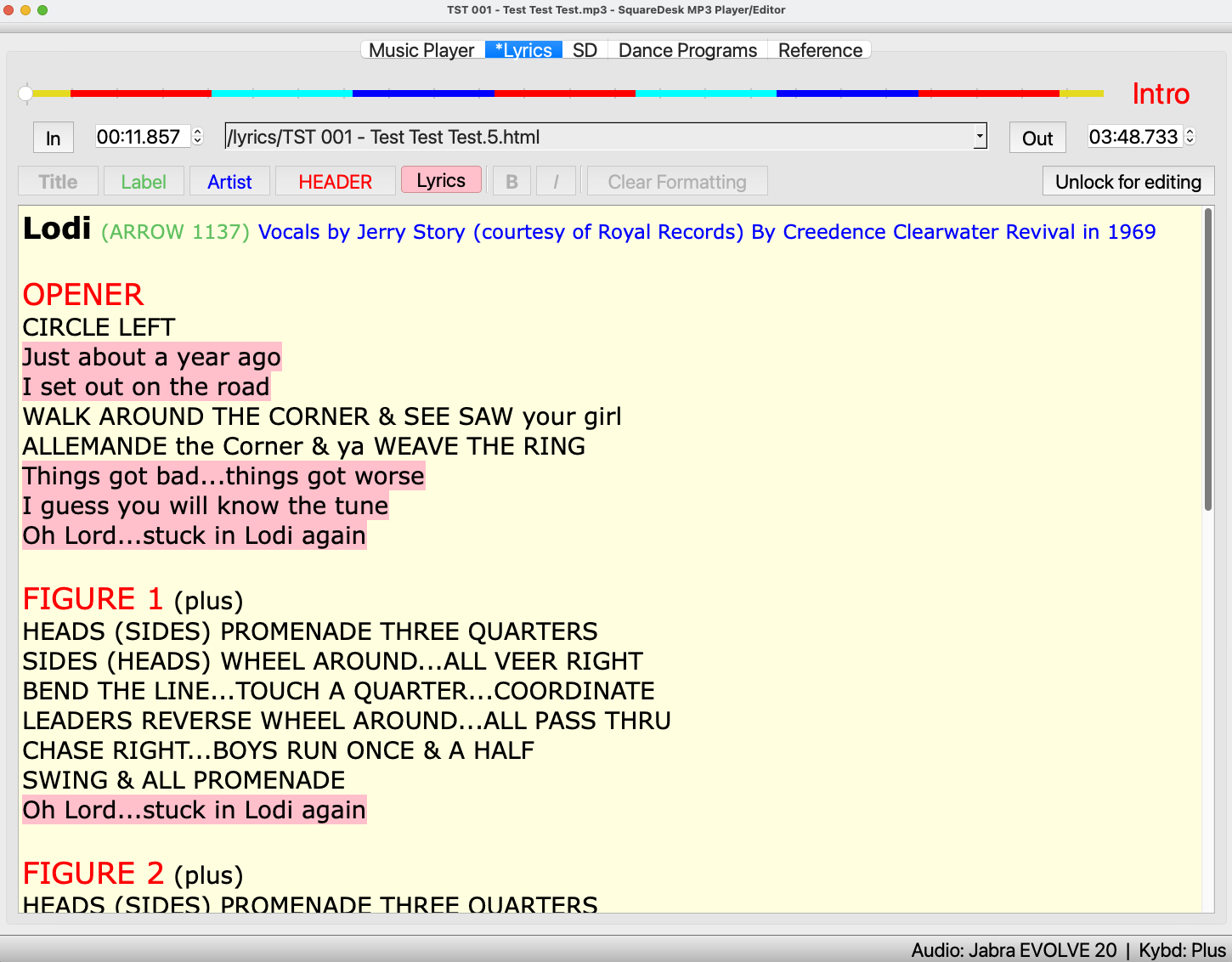Viewport: 1232px width, 962px height.
Task: Click the Unlock for editing button
Action: [x=1127, y=181]
